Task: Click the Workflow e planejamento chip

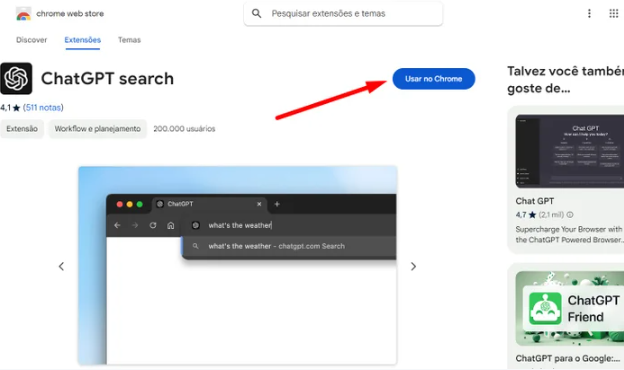Action: [x=98, y=129]
